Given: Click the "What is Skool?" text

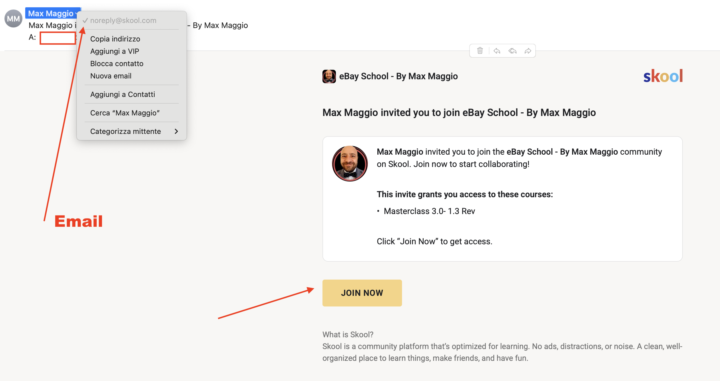Looking at the screenshot, I should [348, 335].
